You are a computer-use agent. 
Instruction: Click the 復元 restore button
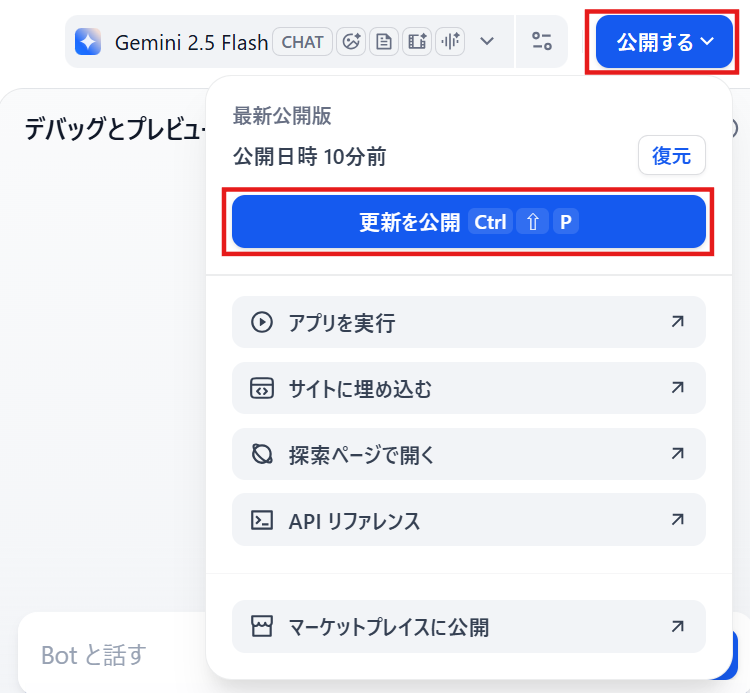tap(672, 155)
